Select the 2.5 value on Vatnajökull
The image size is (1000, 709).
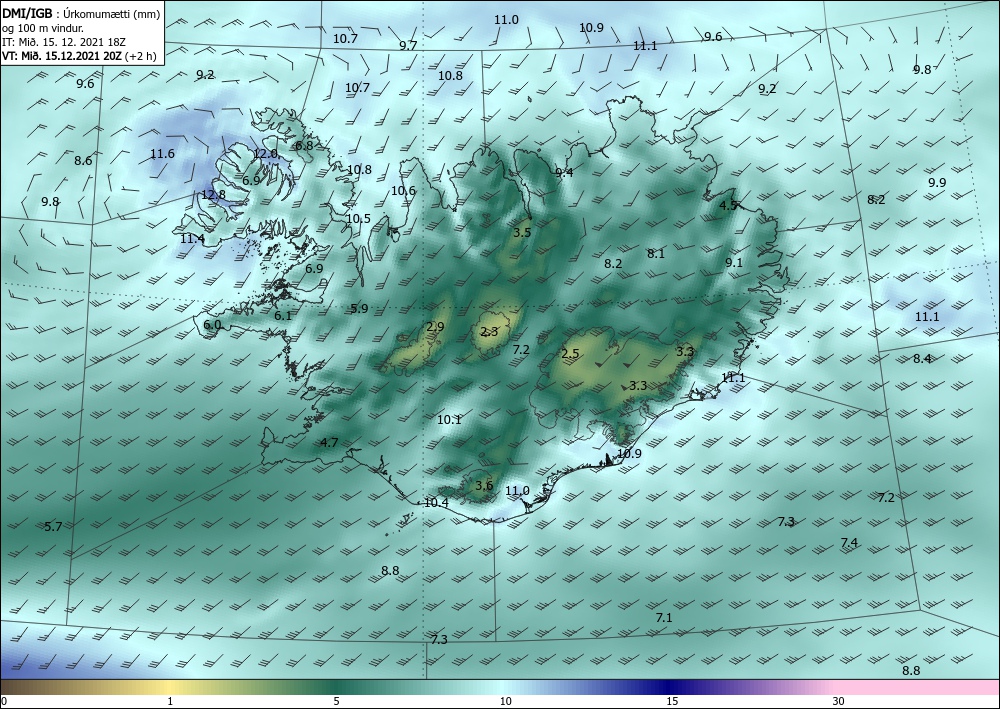coord(570,354)
